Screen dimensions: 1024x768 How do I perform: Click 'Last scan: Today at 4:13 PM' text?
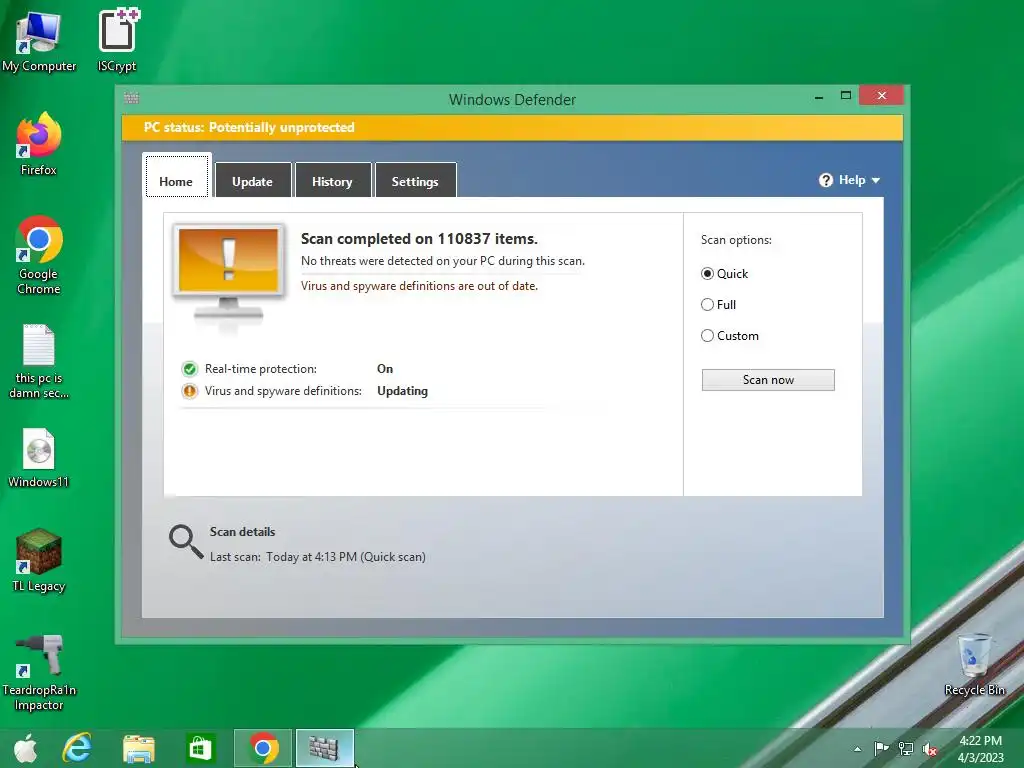click(317, 557)
